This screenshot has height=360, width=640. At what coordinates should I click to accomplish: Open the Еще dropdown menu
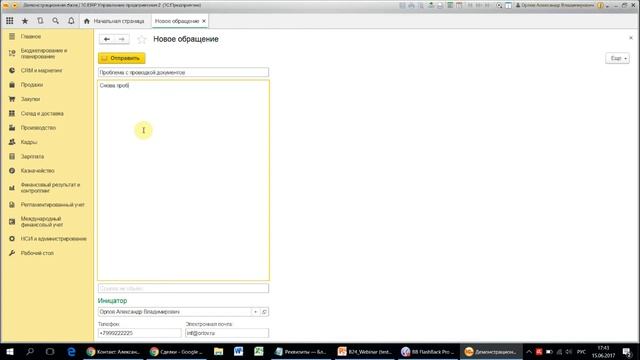click(x=617, y=58)
